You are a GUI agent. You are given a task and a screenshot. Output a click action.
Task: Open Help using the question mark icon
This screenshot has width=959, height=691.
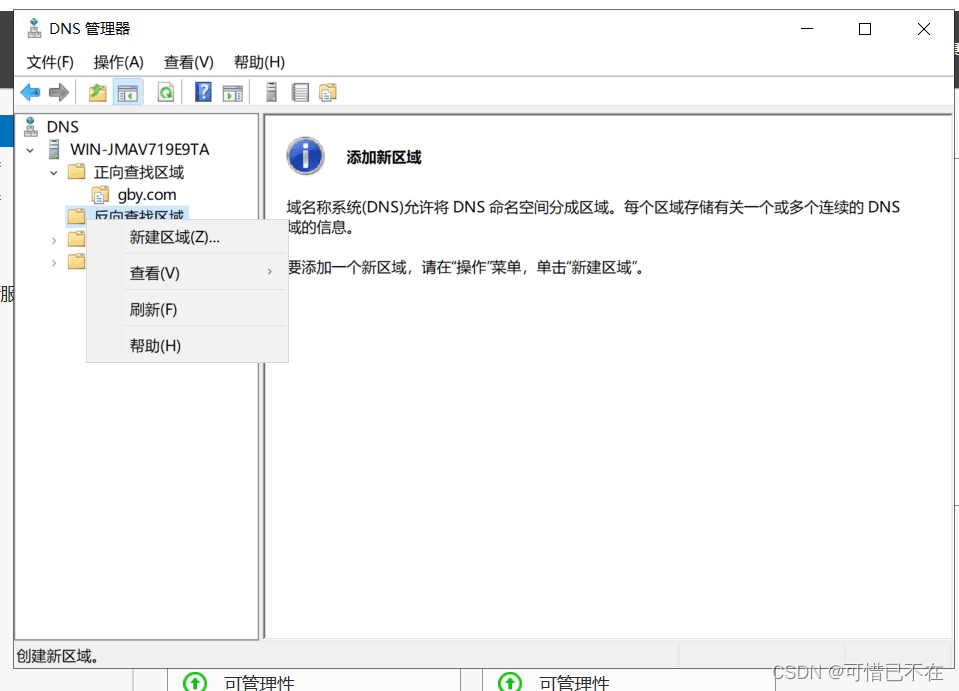coord(203,92)
